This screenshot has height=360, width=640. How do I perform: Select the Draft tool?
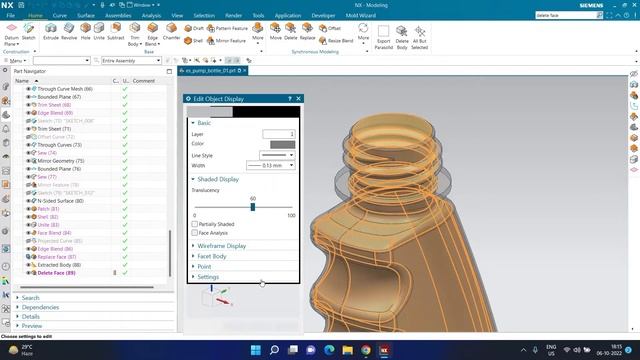(194, 28)
